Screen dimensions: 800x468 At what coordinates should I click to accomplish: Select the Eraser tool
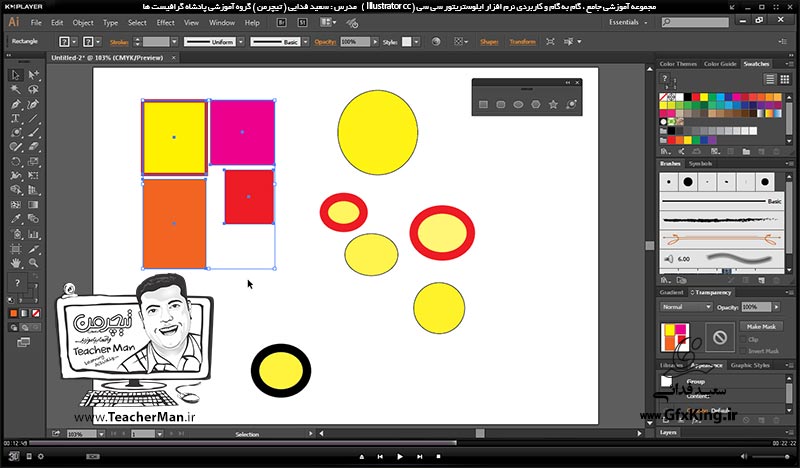pos(33,147)
